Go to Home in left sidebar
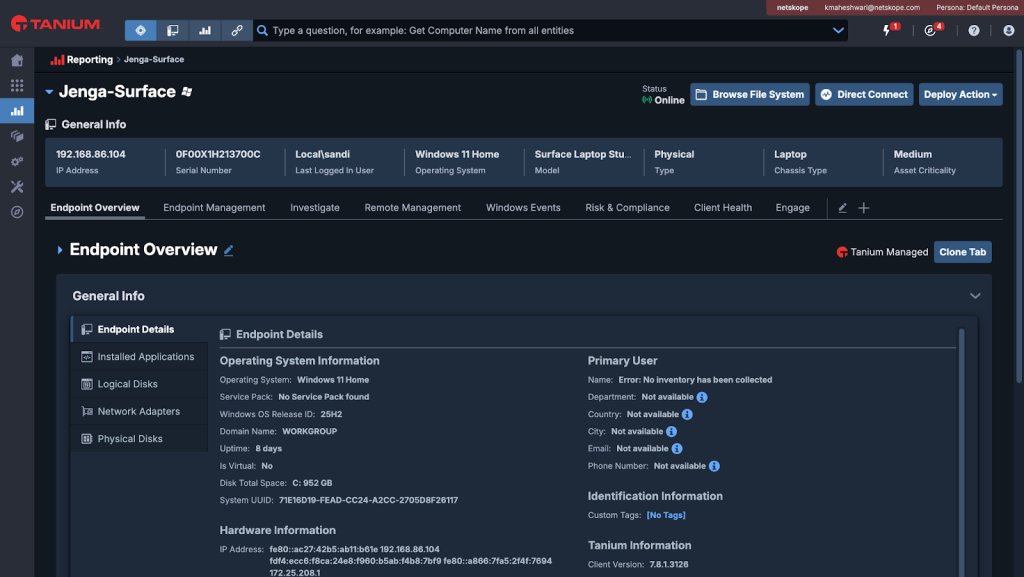 pyautogui.click(x=17, y=61)
